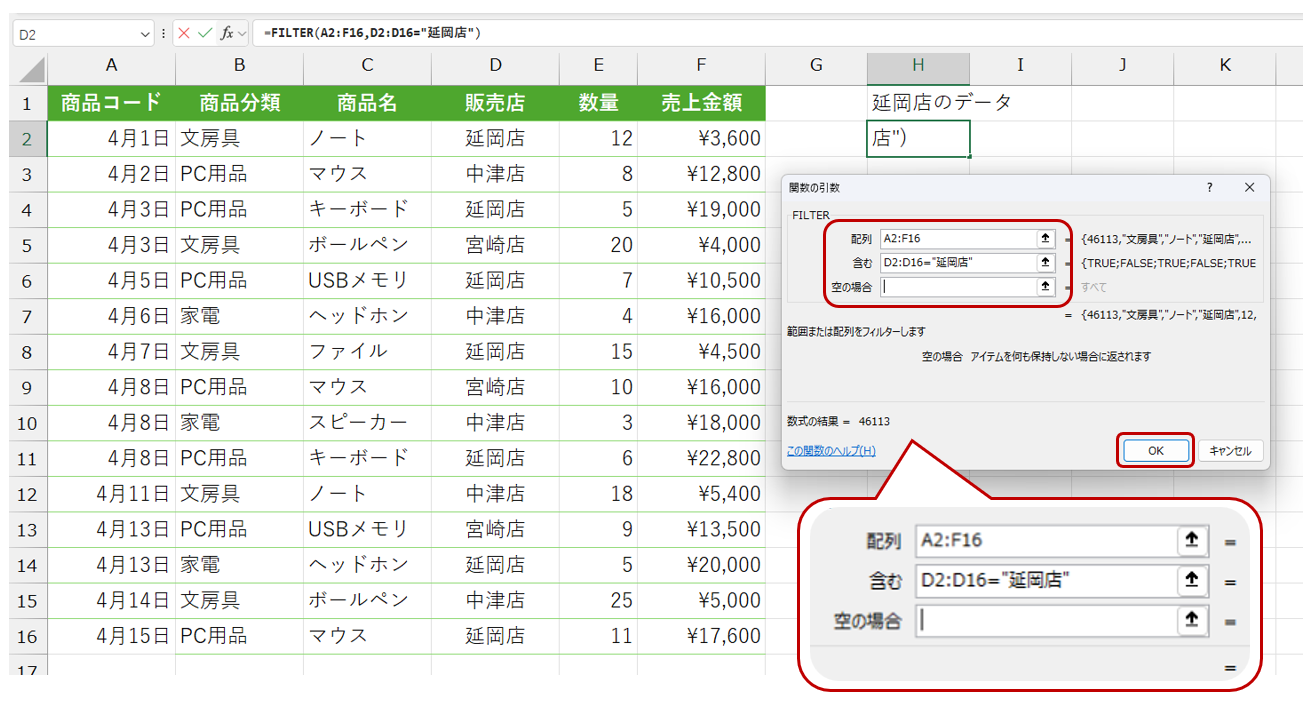The width and height of the screenshot is (1308, 708).
Task: Select row 16 header
Action: [x=28, y=636]
